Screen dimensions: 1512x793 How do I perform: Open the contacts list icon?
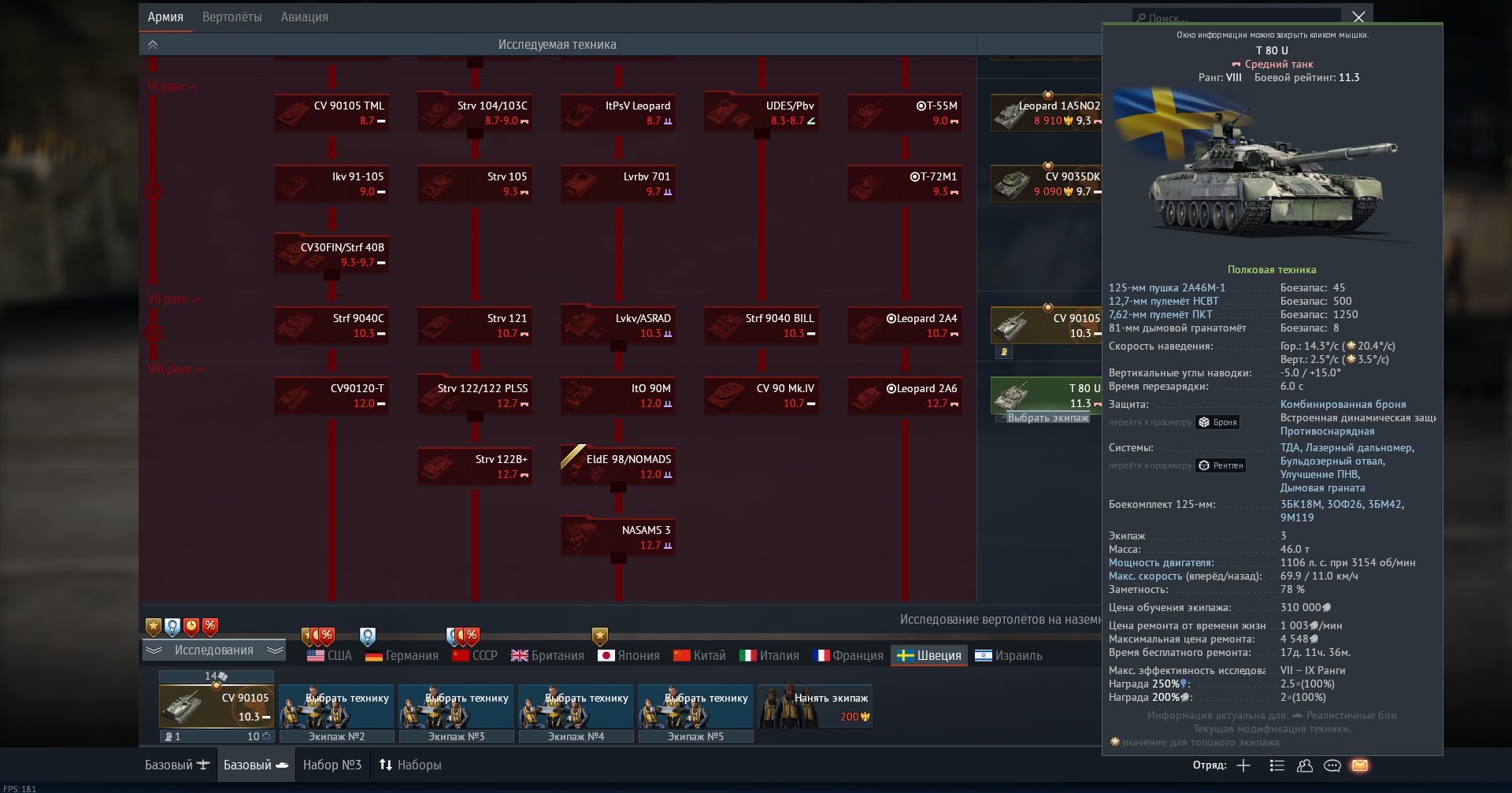tap(1277, 765)
